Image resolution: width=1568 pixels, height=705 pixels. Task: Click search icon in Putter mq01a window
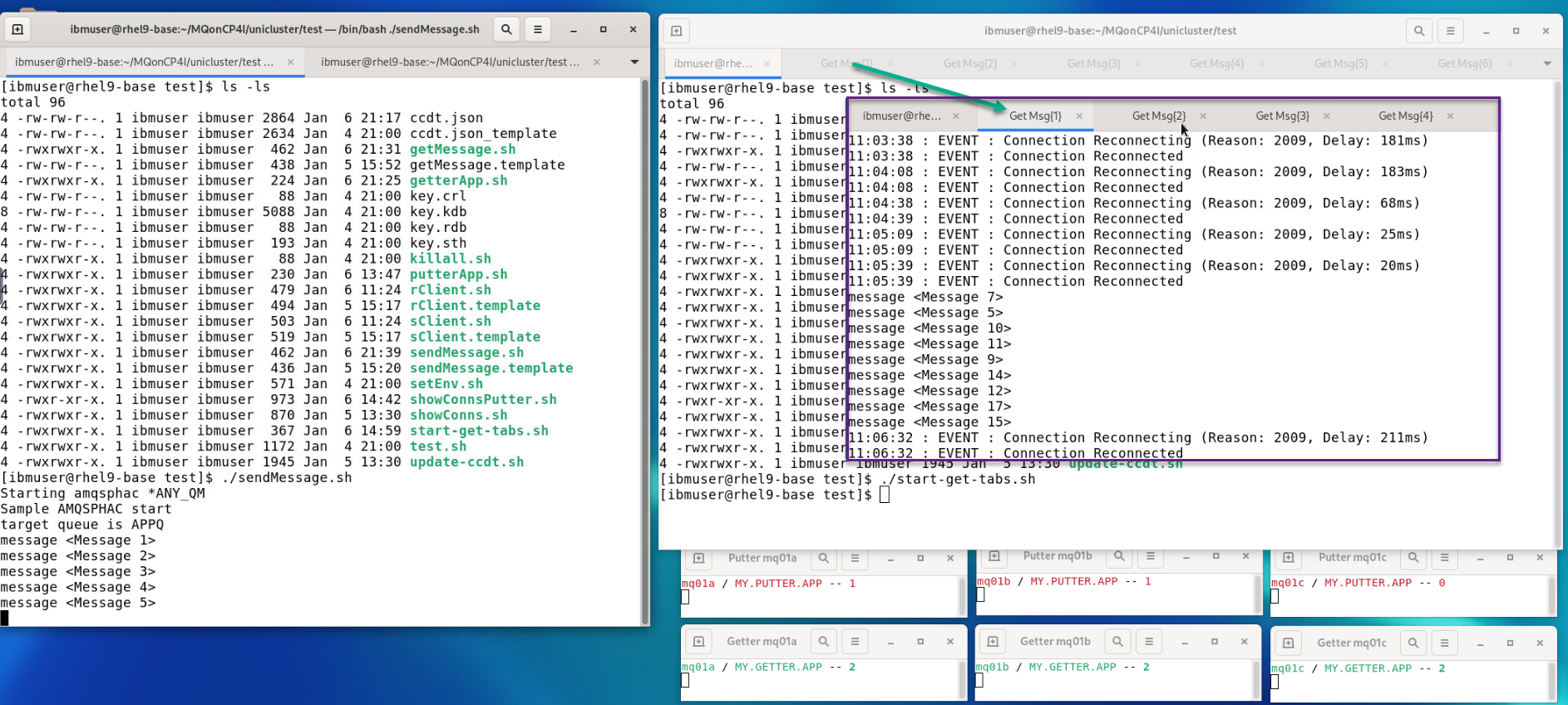[823, 558]
